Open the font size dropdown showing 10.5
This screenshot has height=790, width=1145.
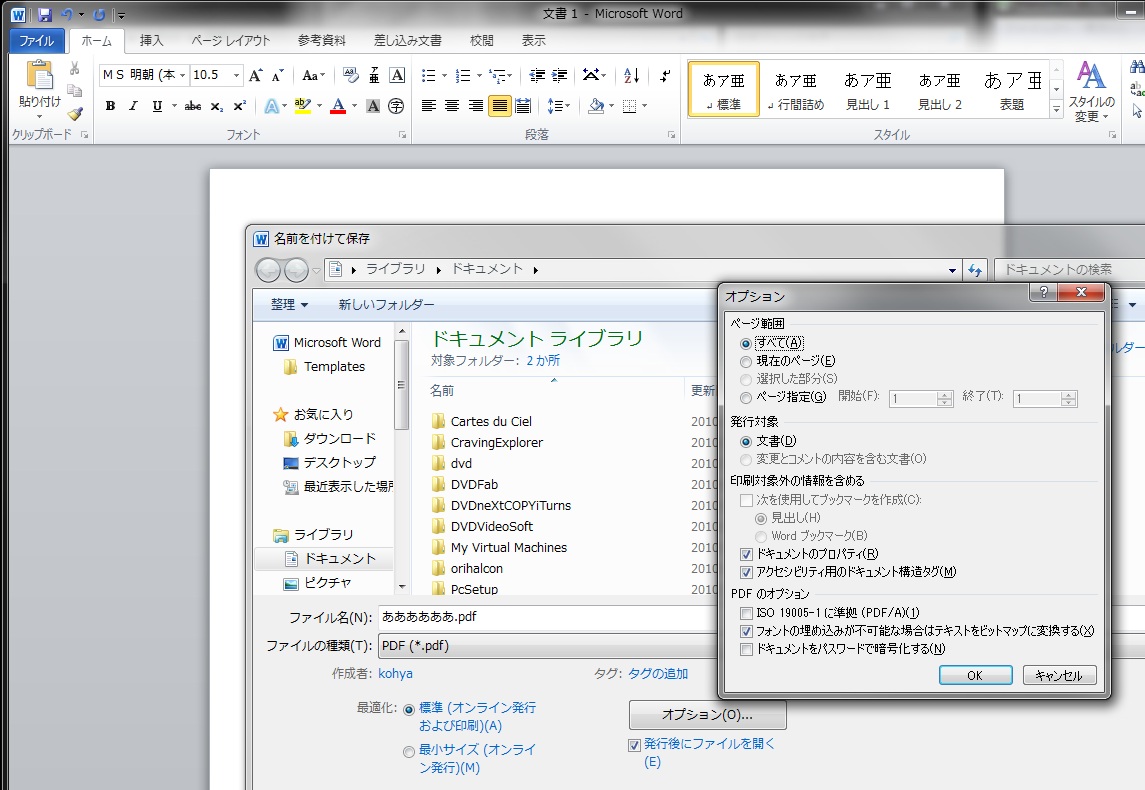point(237,75)
